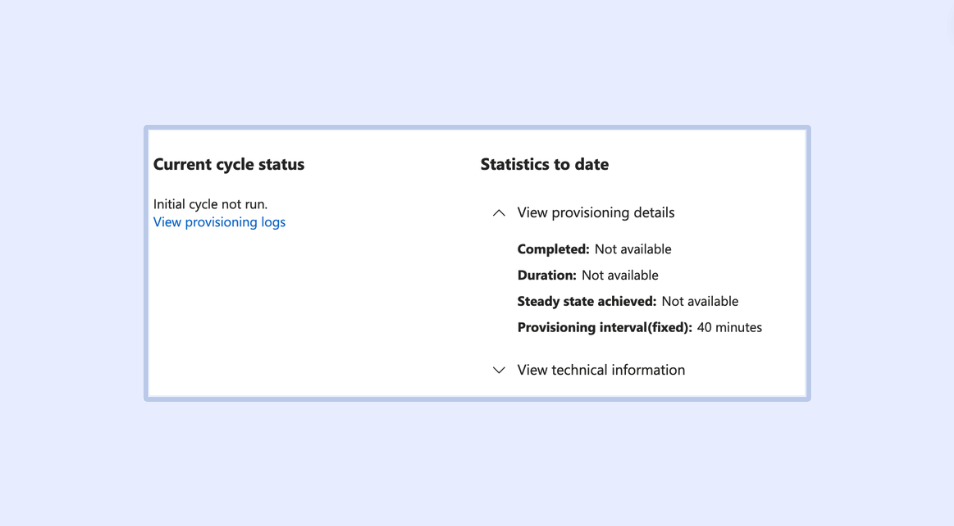
Task: Collapse the View provisioning details chevron
Action: click(499, 213)
